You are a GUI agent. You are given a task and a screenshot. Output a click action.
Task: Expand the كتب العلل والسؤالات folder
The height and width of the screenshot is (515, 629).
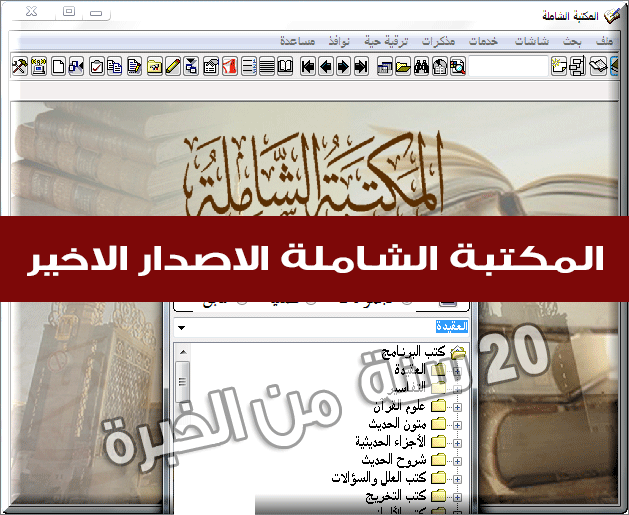click(457, 479)
